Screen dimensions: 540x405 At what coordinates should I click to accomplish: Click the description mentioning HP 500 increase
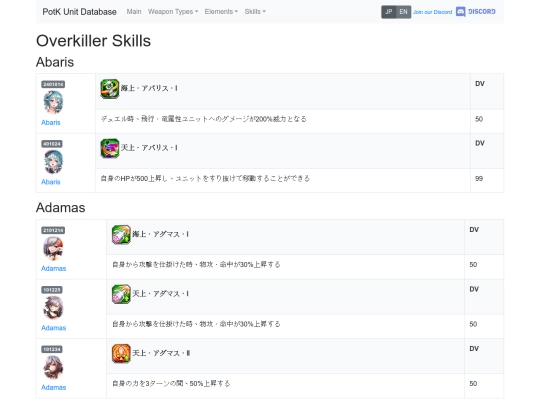pos(205,179)
